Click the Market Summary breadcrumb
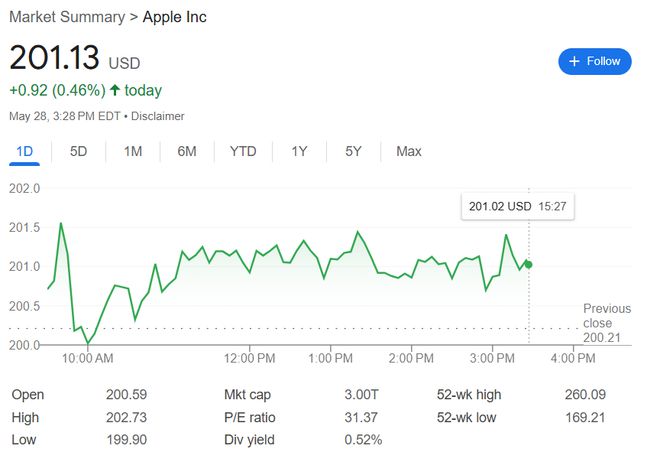The width and height of the screenshot is (660, 462). click(x=67, y=17)
